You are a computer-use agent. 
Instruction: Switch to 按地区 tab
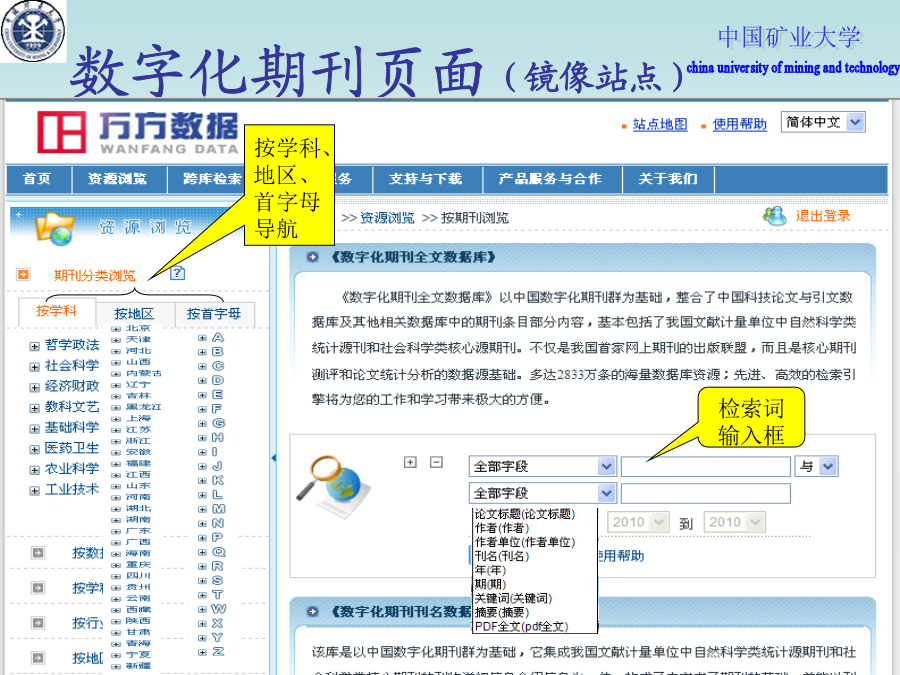134,314
